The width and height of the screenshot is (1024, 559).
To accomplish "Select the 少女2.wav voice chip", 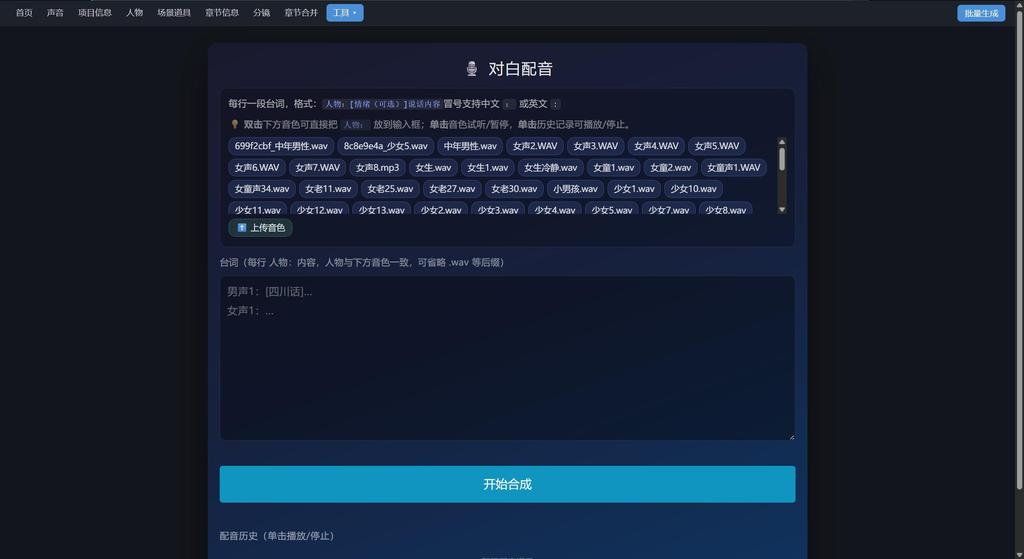I will (441, 210).
